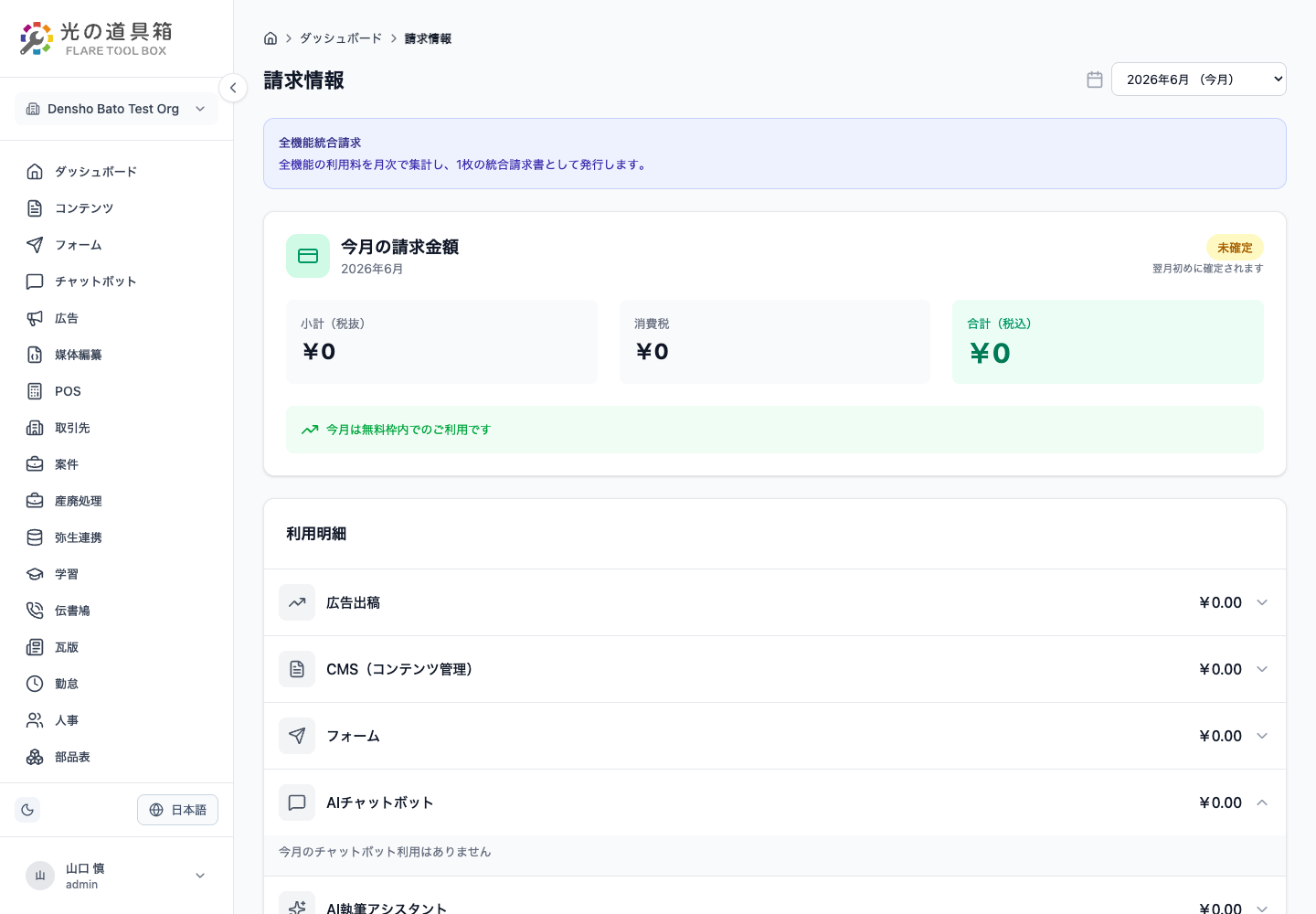Toggle dark mode with moon button
The height and width of the screenshot is (914, 1316).
pyautogui.click(x=27, y=810)
